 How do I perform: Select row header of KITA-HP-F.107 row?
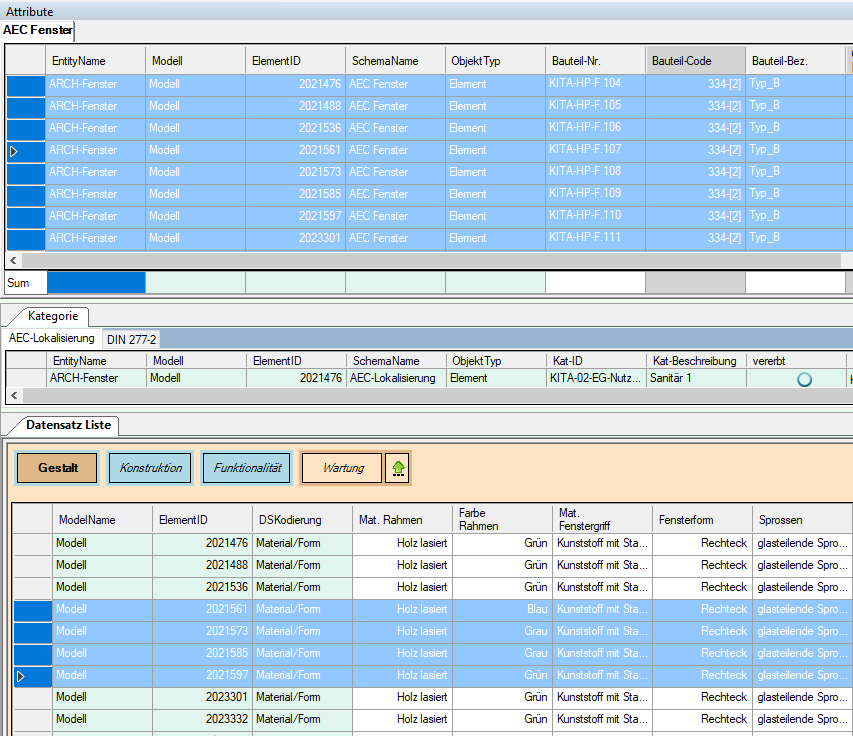tap(26, 151)
